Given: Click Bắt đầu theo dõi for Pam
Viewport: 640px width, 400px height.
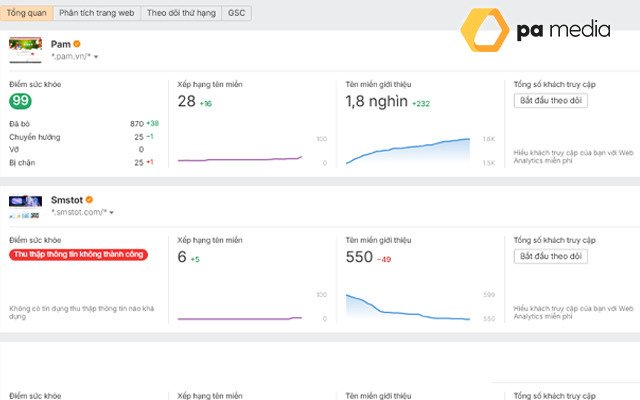Looking at the screenshot, I should point(550,101).
